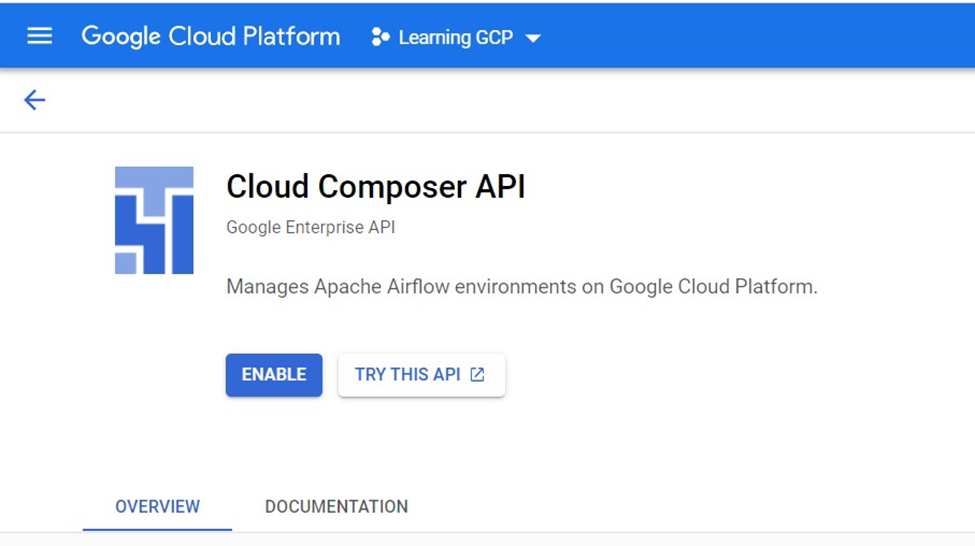
Task: Select the Learning GCP project name
Action: [x=455, y=37]
